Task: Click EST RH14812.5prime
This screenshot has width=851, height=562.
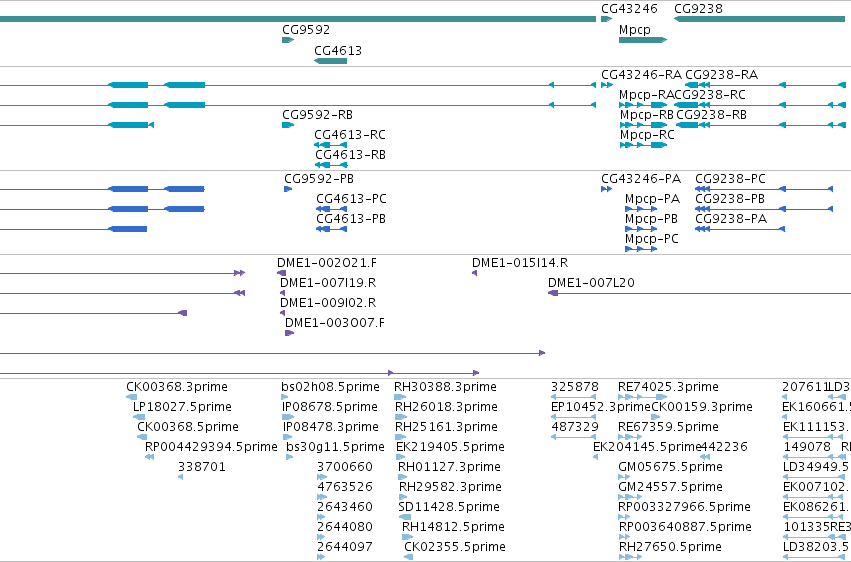Action: [453, 528]
